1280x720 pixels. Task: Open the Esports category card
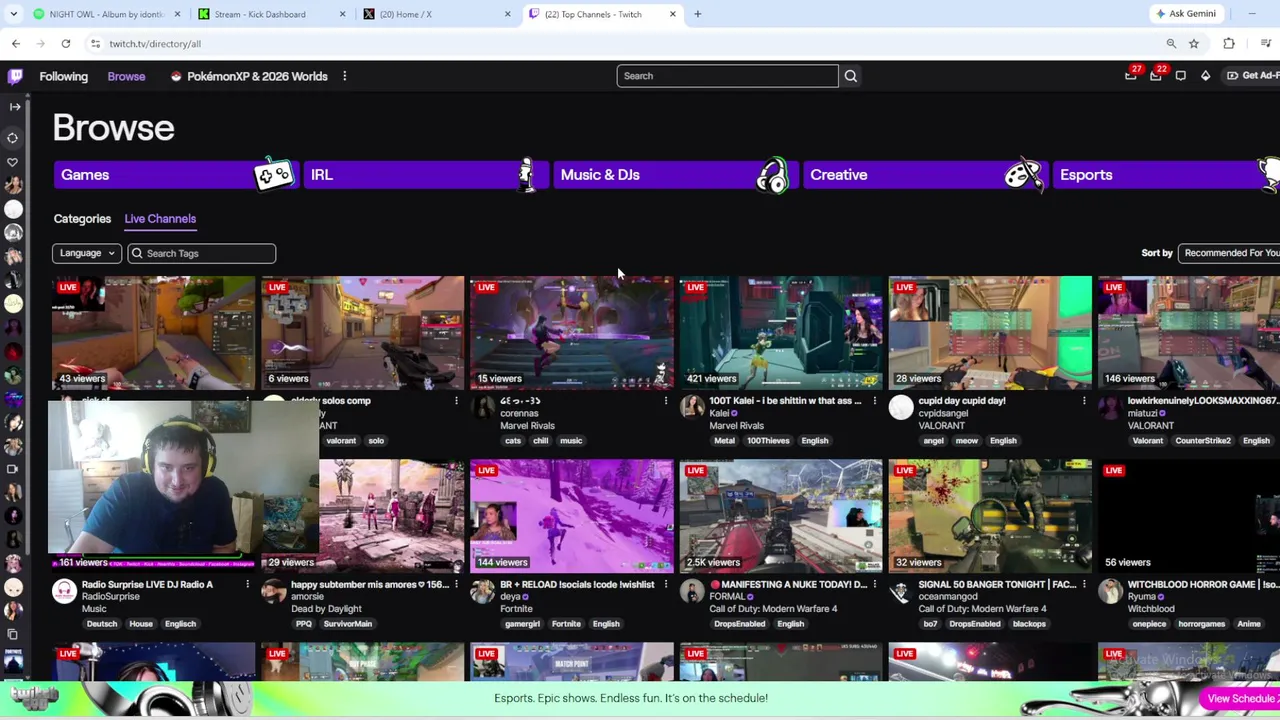(1165, 175)
